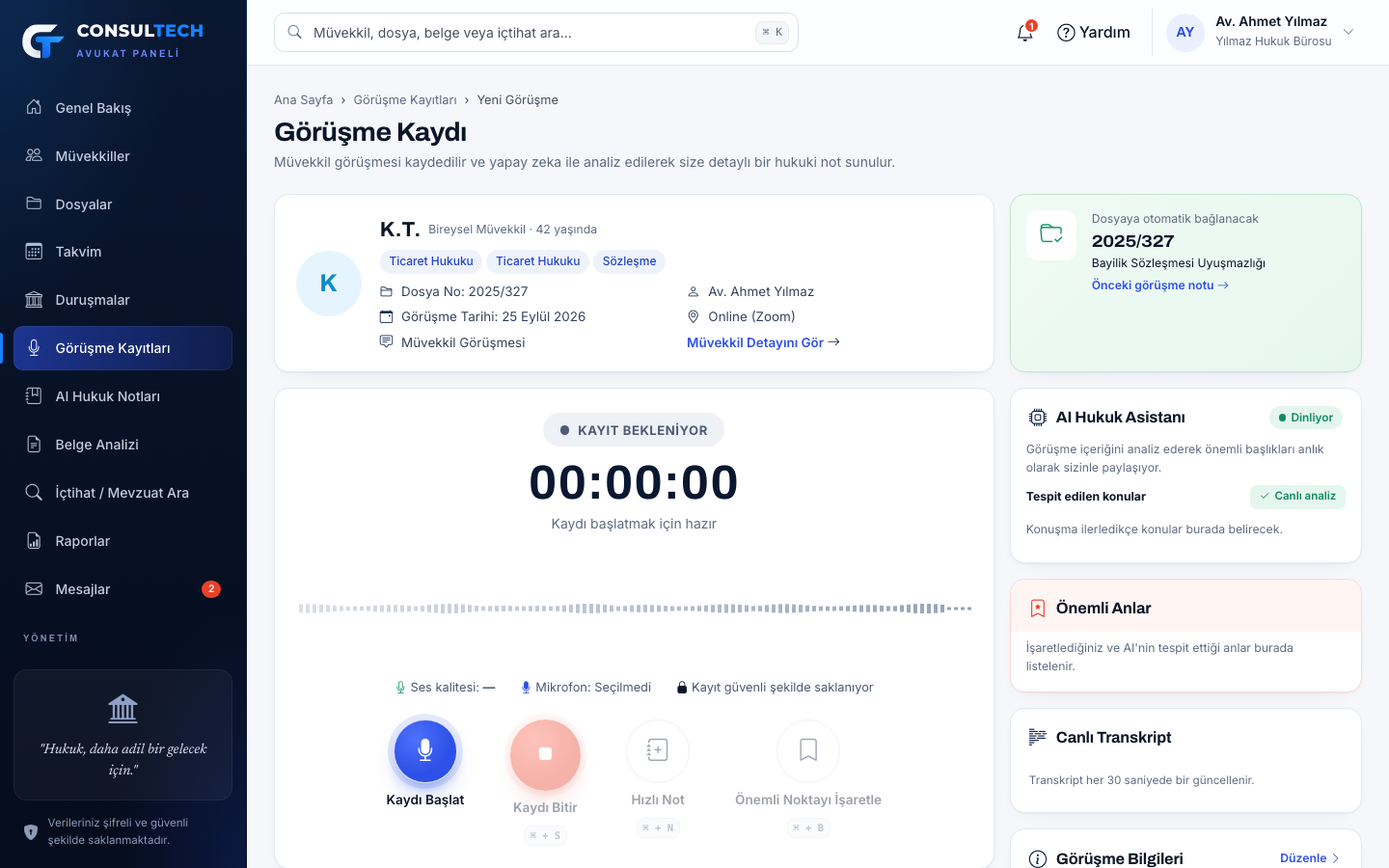1389x868 pixels.
Task: Click Ses kalitesi indicator
Action: click(x=445, y=688)
